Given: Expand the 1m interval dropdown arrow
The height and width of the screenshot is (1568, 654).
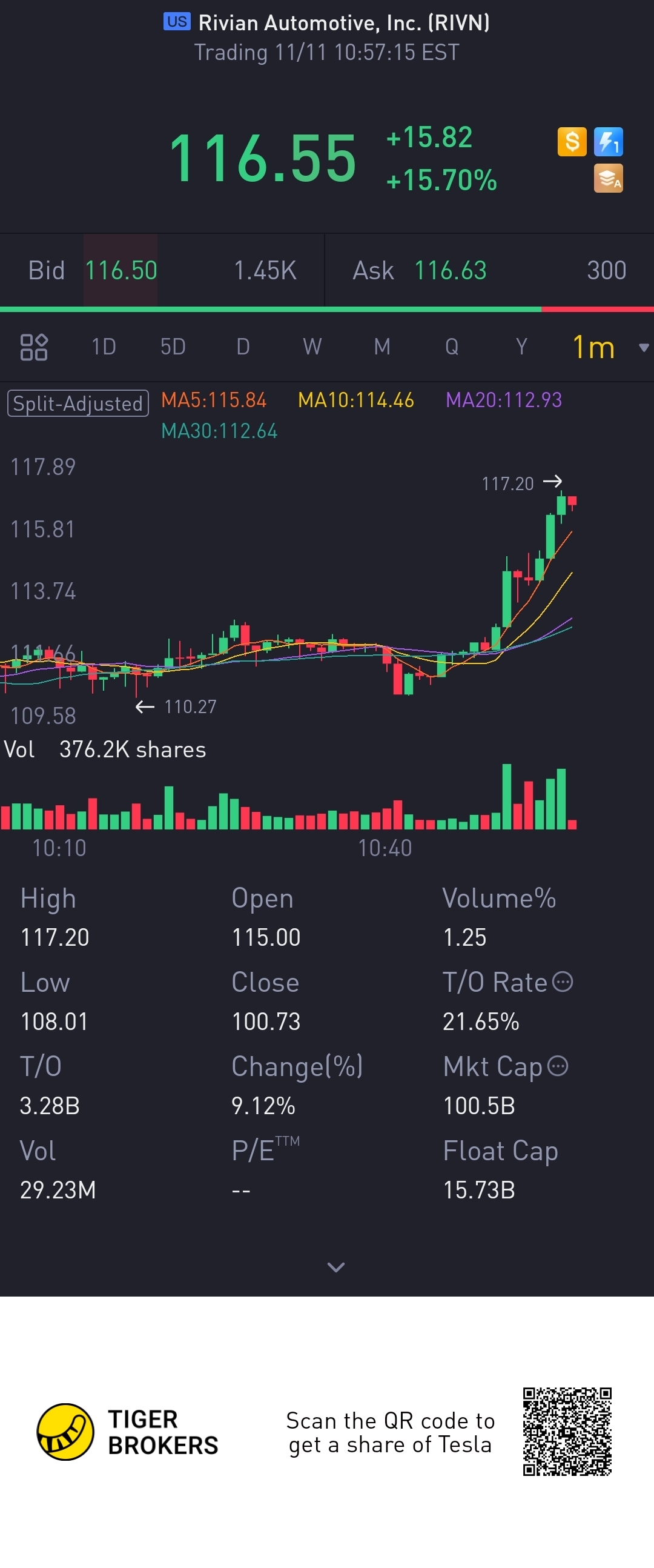Looking at the screenshot, I should point(643,348).
